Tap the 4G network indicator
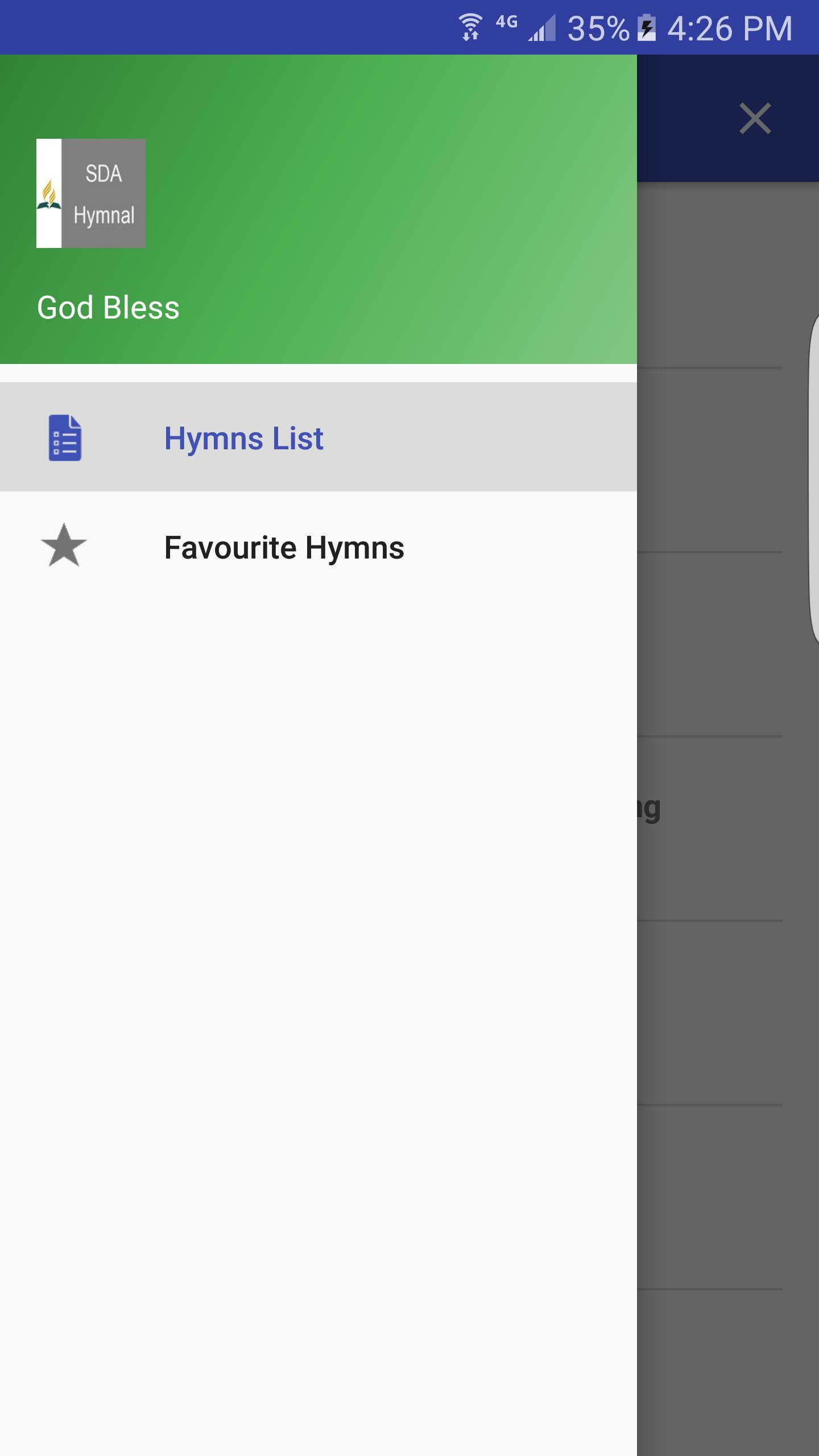Image resolution: width=819 pixels, height=1456 pixels. point(505,23)
